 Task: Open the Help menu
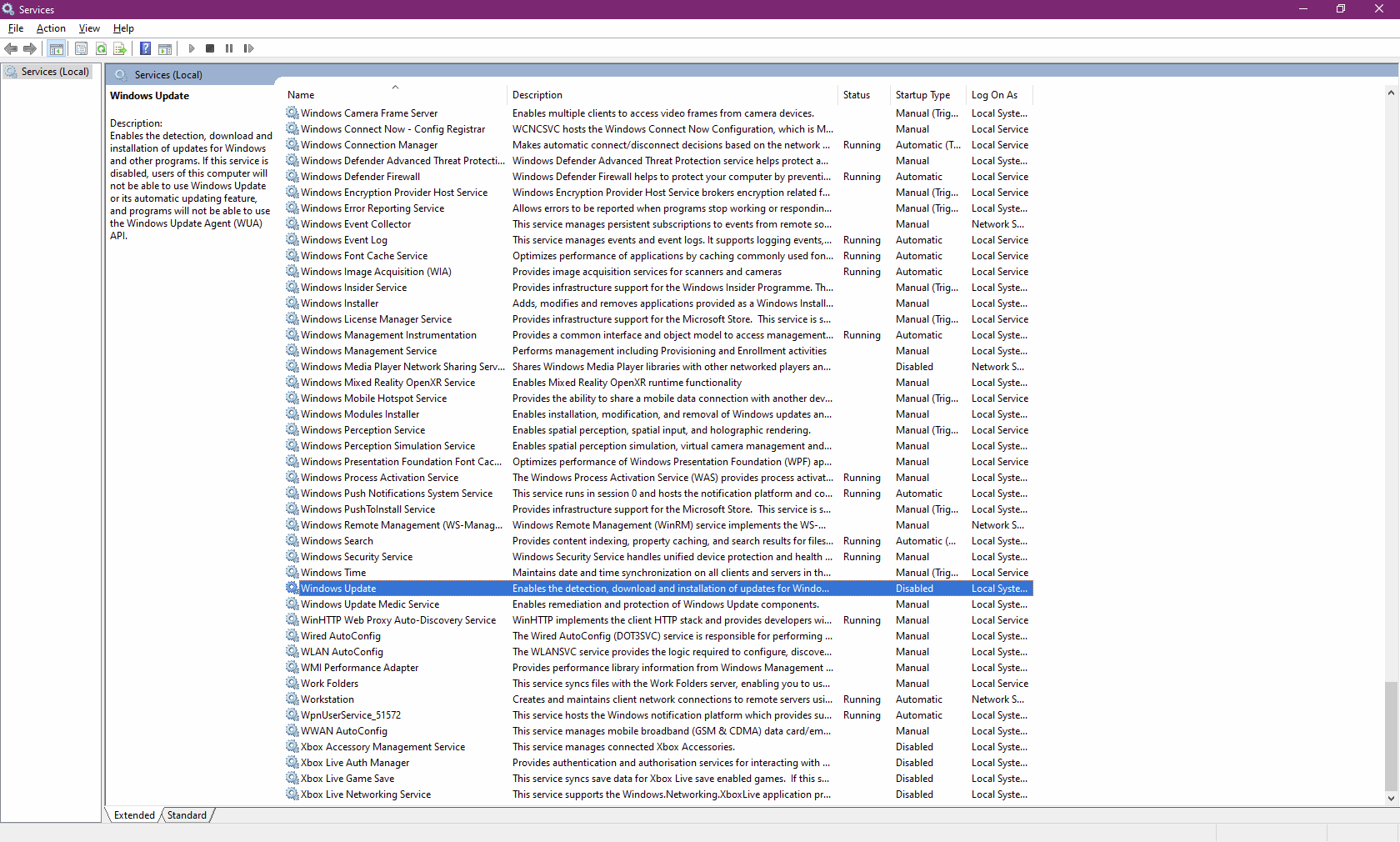click(123, 28)
